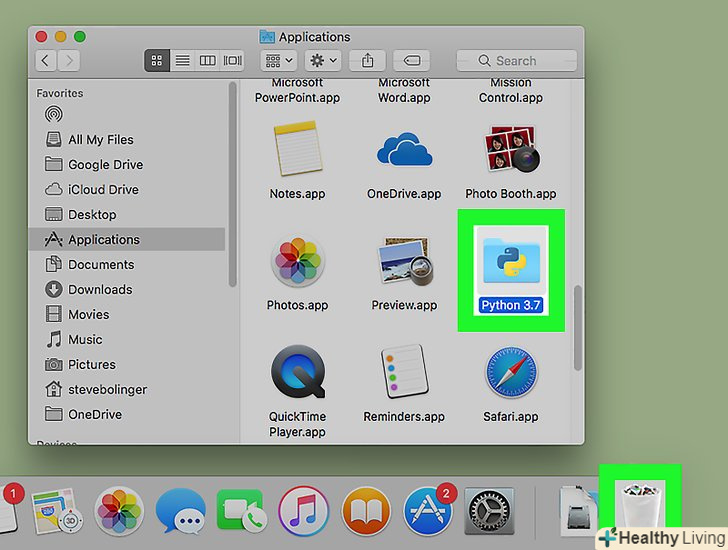Minimize the Applications window with yellow button

pos(61,36)
